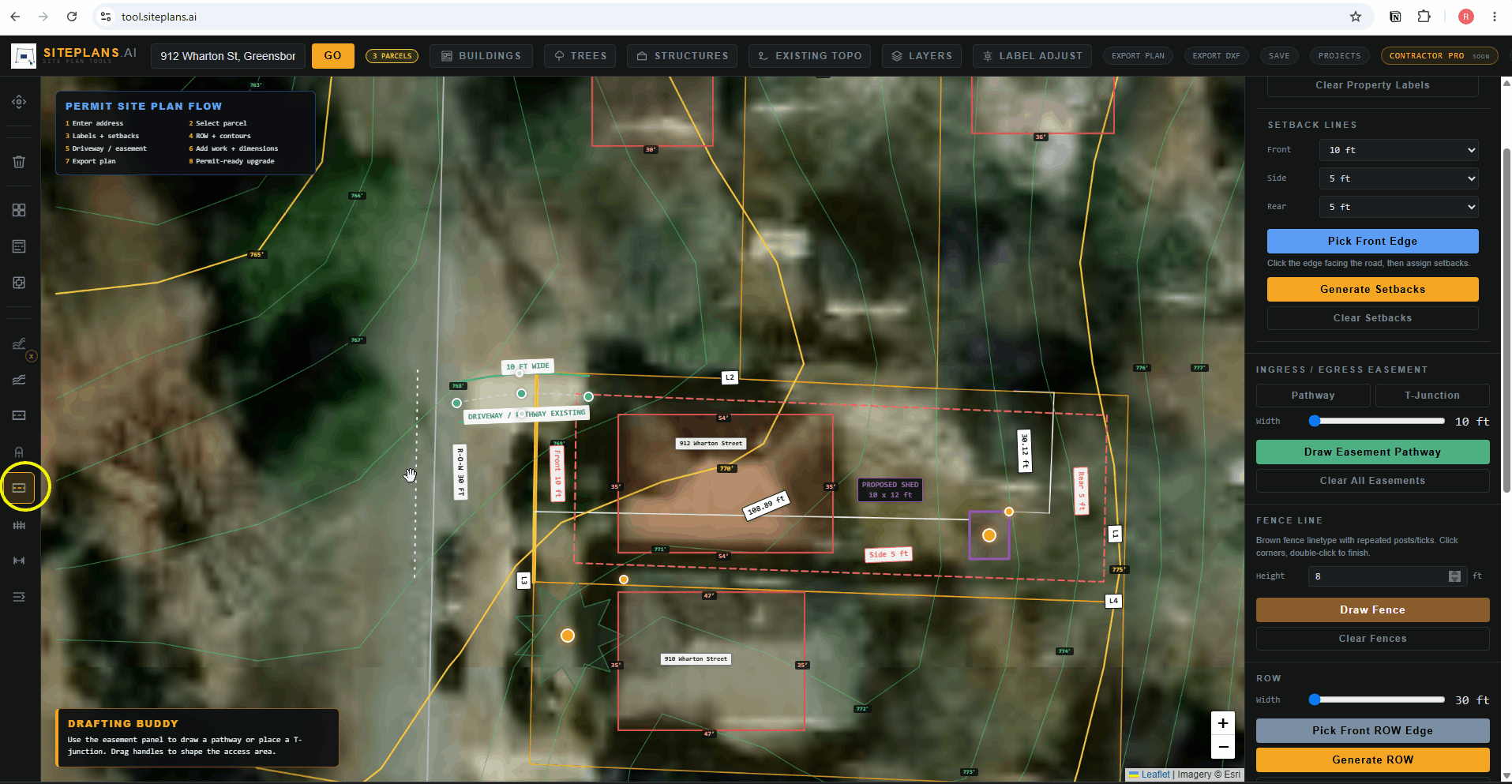Click Generate ROW button
The height and width of the screenshot is (784, 1512).
1372,760
